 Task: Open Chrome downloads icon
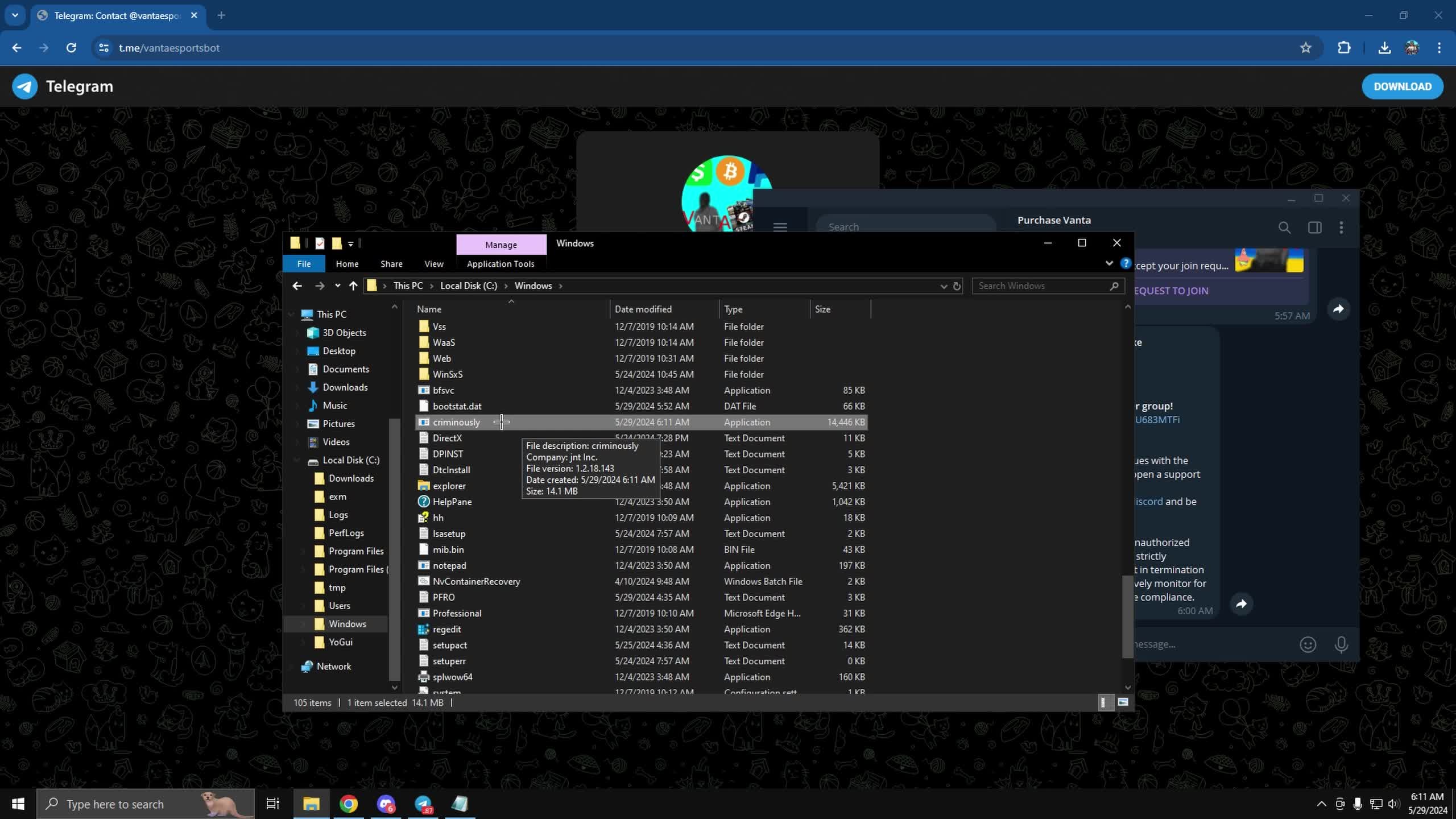click(1384, 48)
